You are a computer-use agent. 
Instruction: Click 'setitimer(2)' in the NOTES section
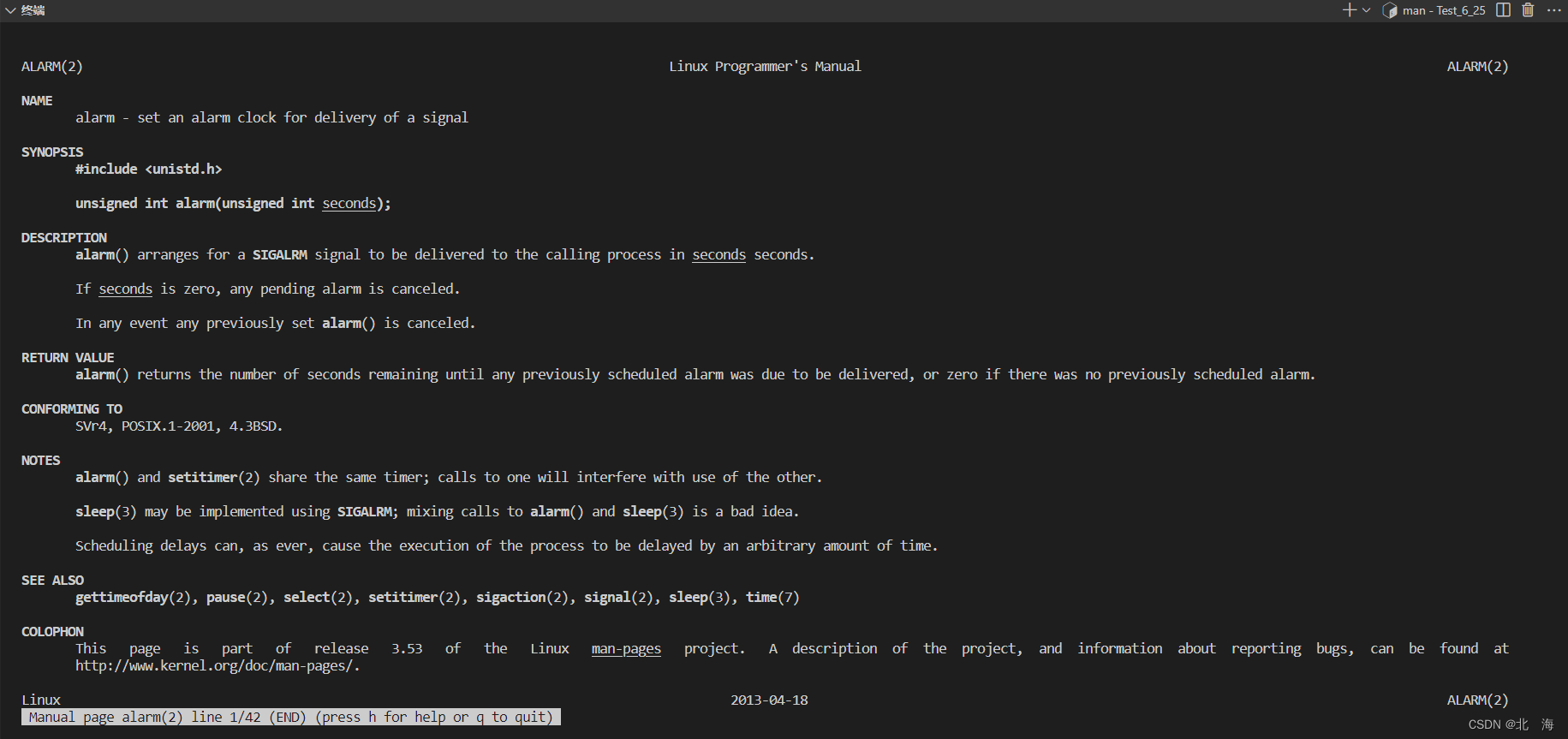coord(214,477)
